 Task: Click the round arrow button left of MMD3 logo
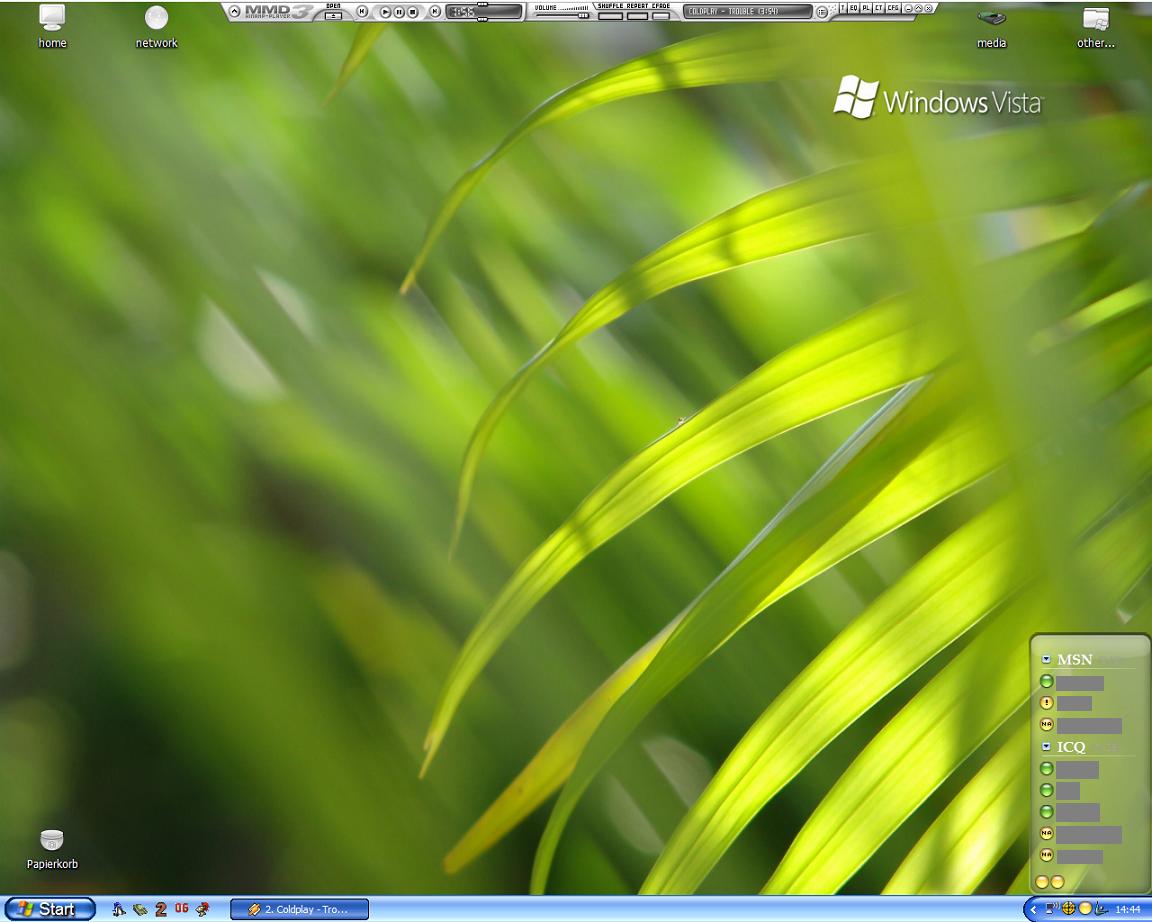(234, 11)
